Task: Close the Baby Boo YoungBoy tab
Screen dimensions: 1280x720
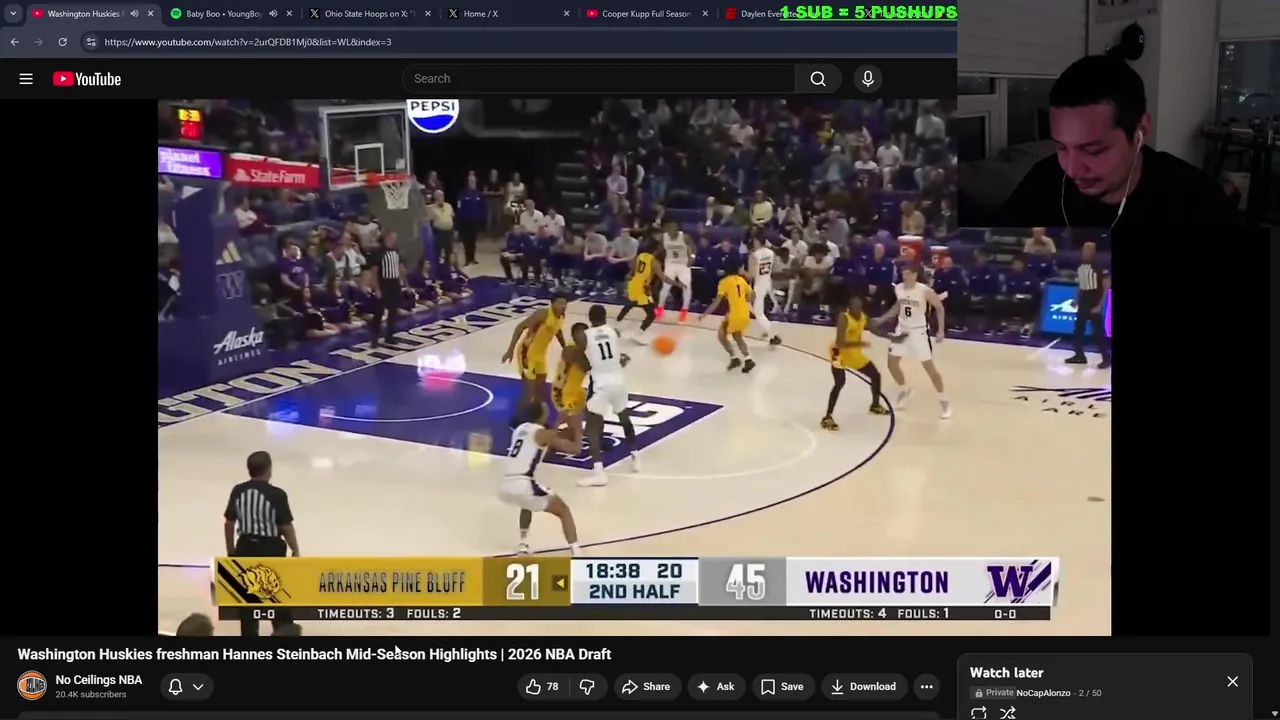Action: [x=290, y=14]
